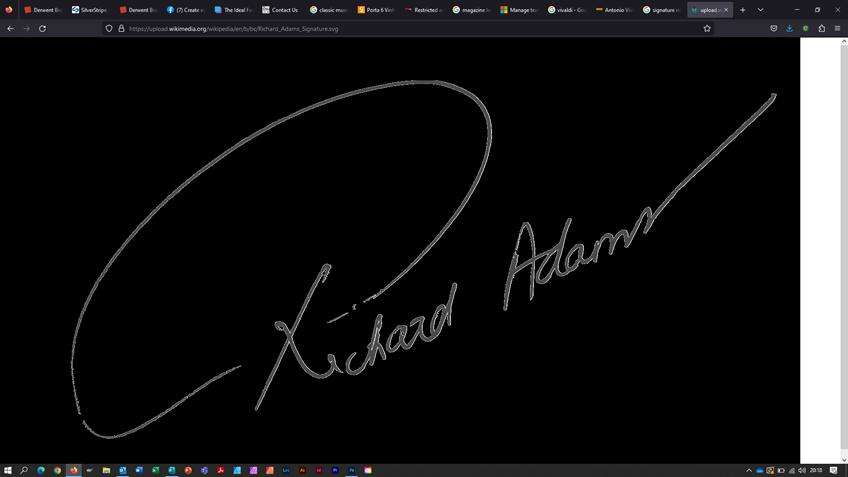
Task: Reload the current page
Action: [x=42, y=29]
